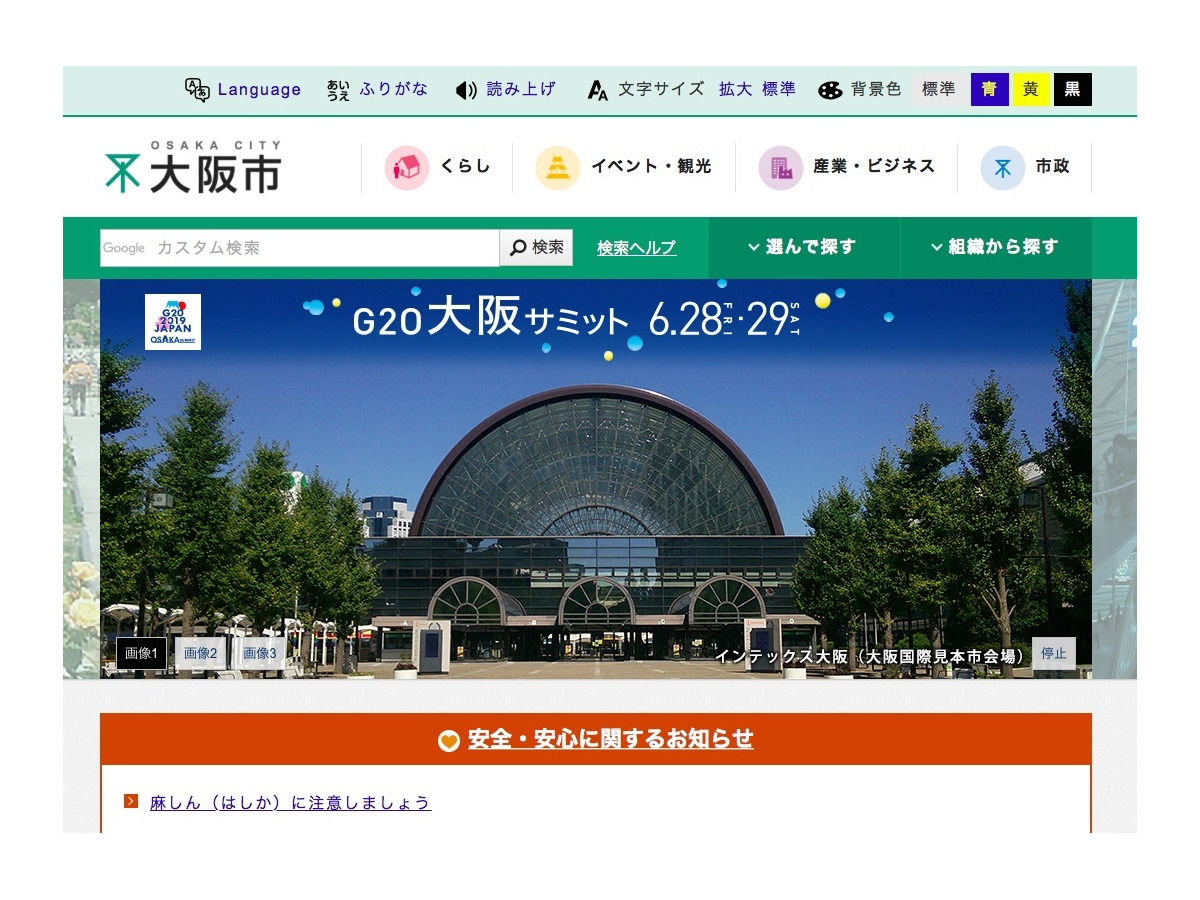This screenshot has width=1200, height=900.
Task: Open the 検索ヘルプ link
Action: [635, 248]
